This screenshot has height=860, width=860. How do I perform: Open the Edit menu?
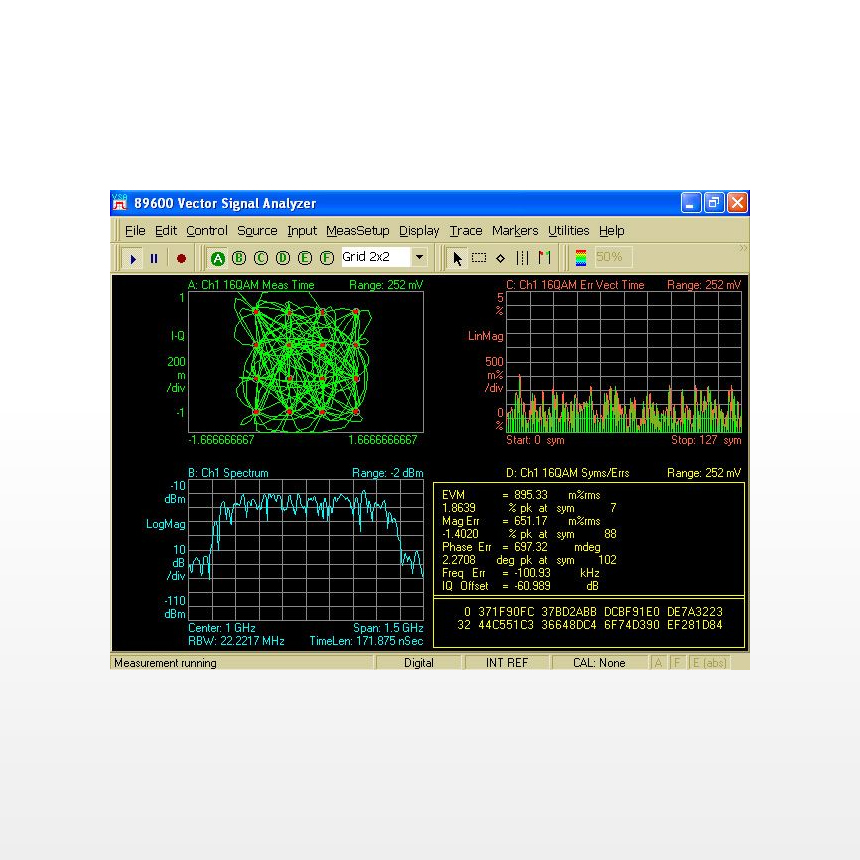click(166, 231)
